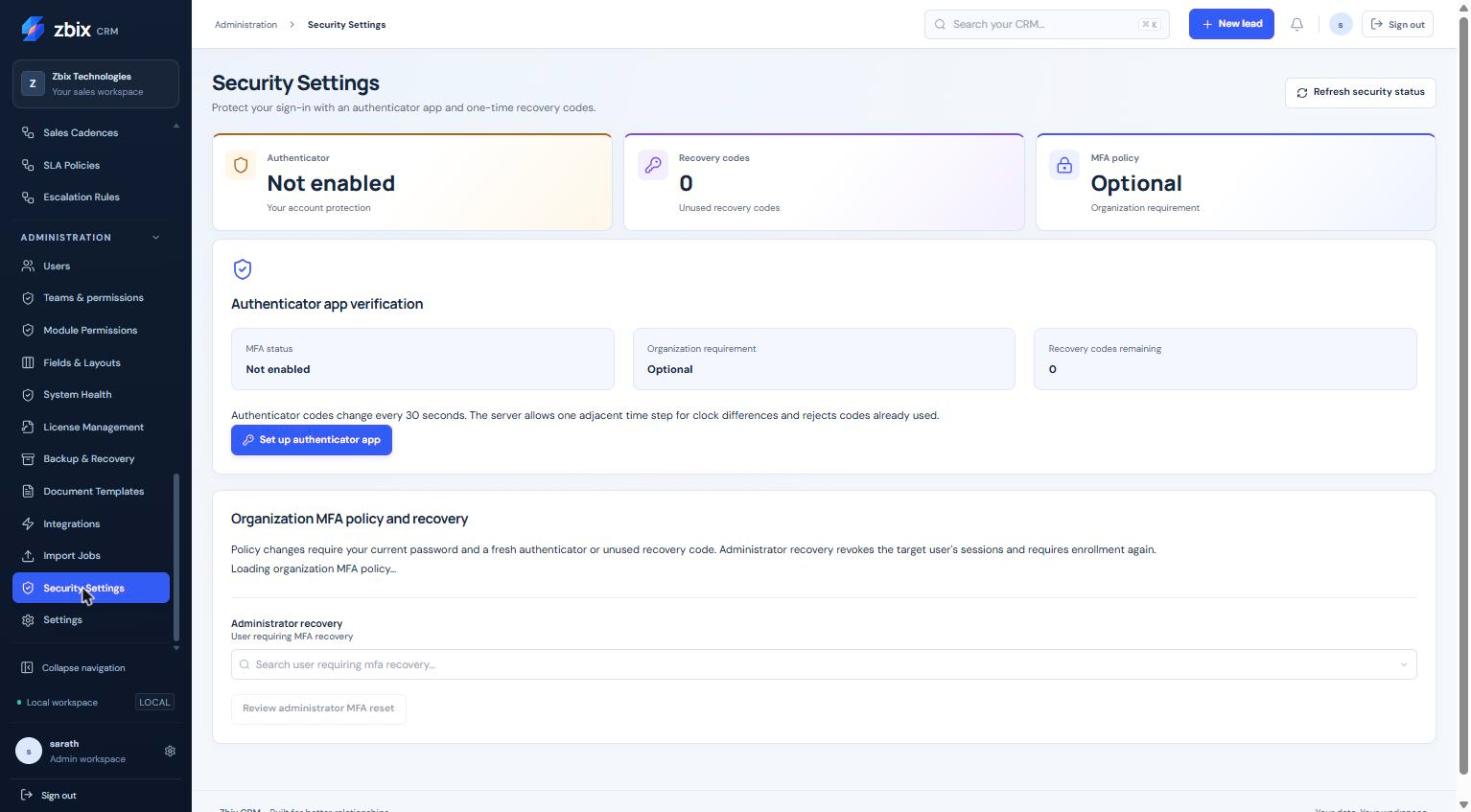The image size is (1471, 812).
Task: Click Review administrator MFA reset button
Action: [318, 708]
